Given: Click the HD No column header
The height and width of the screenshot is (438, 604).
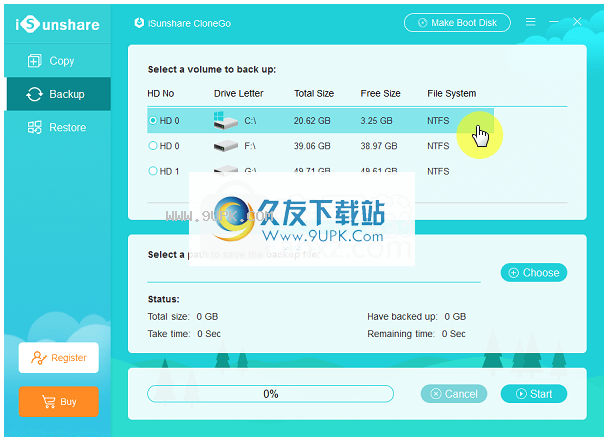Looking at the screenshot, I should 161,93.
